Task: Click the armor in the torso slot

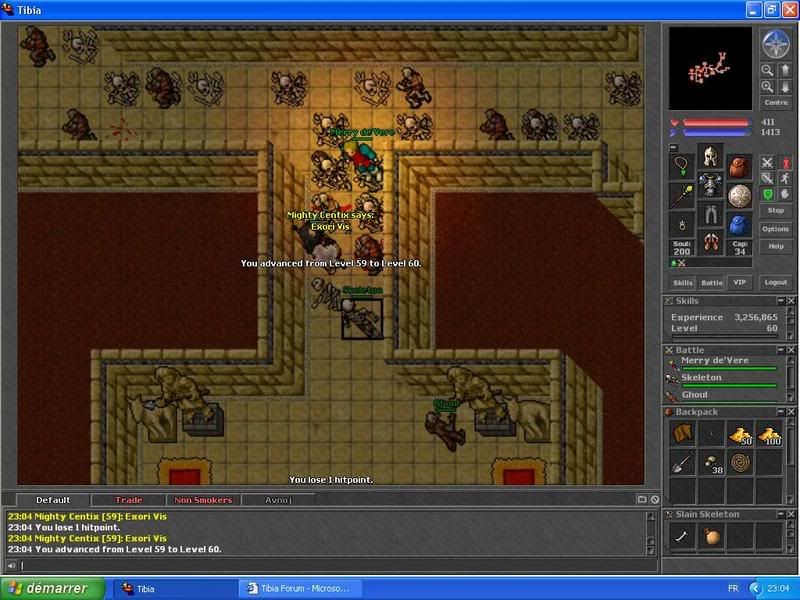Action: (x=711, y=185)
